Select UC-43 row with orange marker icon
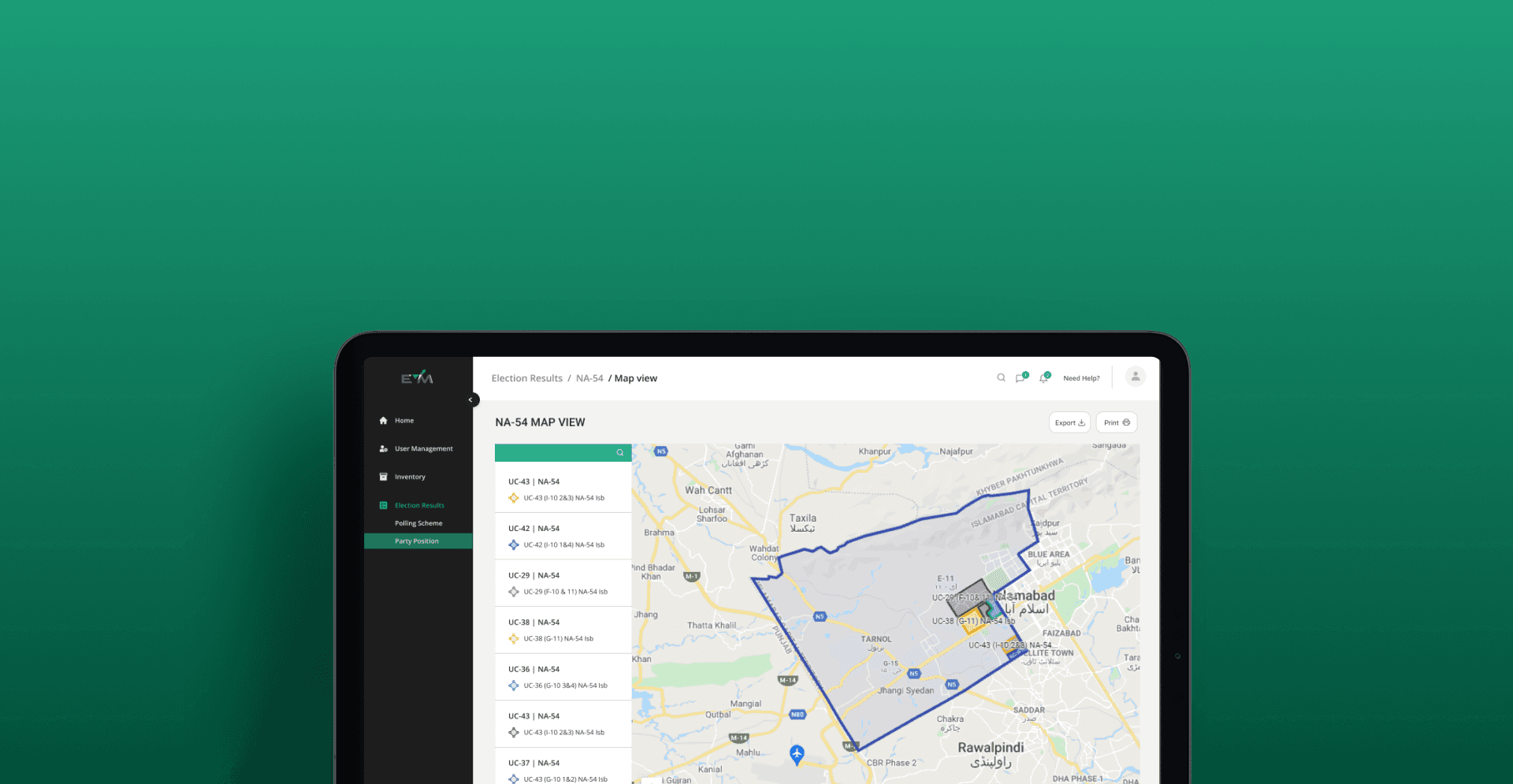Screen dimensions: 1513x784 coord(563,489)
